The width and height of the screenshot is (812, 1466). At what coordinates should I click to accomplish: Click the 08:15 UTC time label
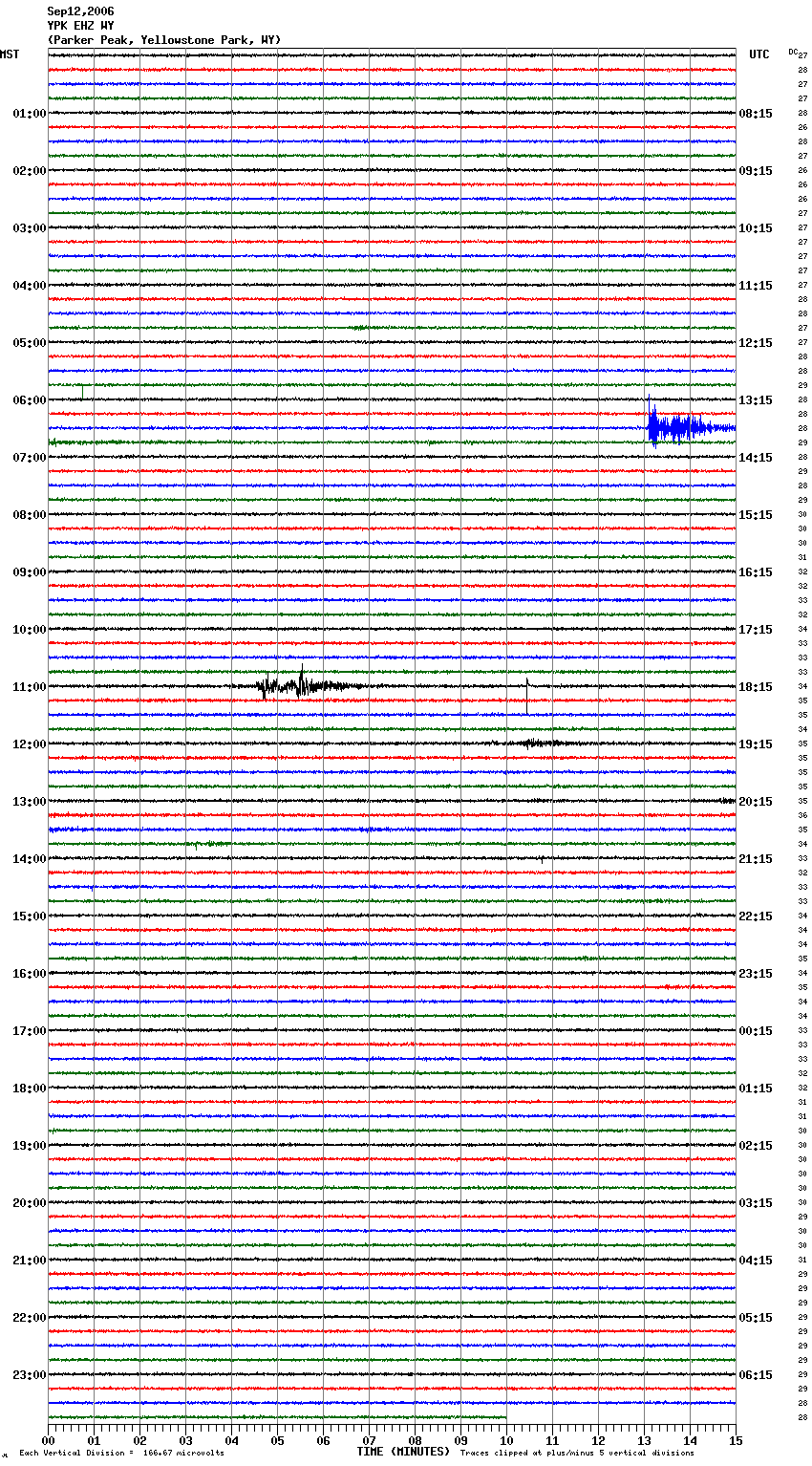[x=756, y=114]
